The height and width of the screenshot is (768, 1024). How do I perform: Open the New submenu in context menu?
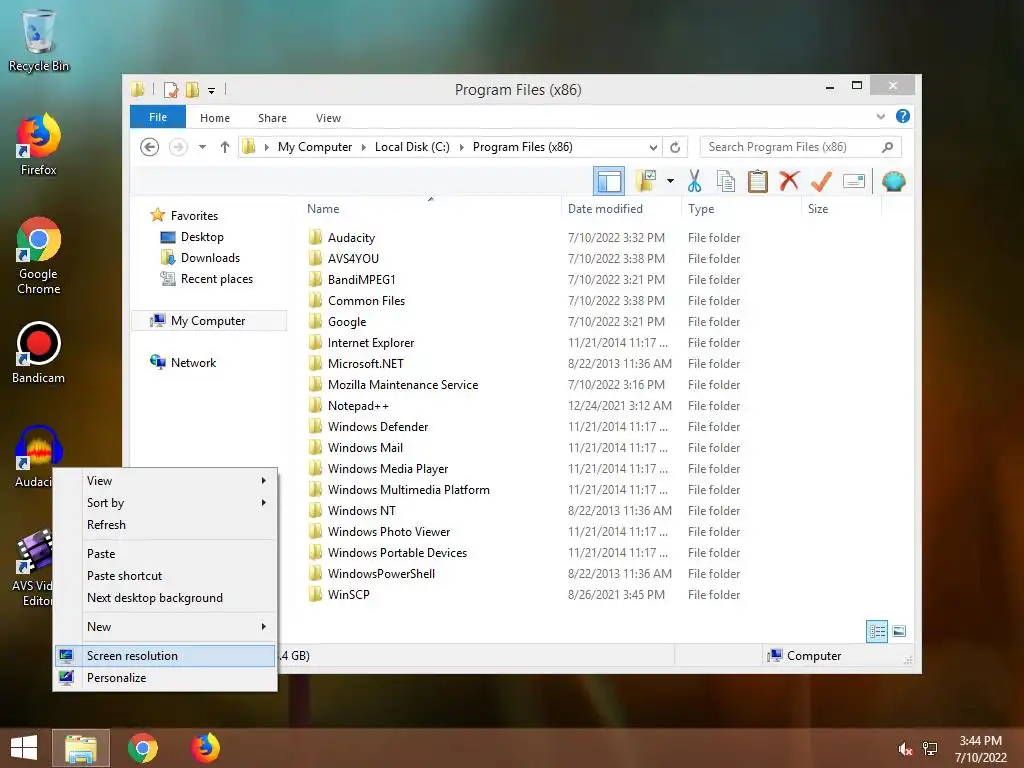166,627
